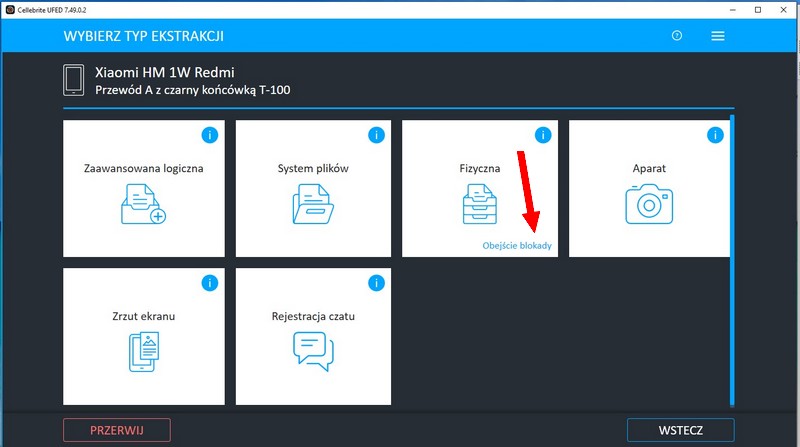The image size is (800, 447).
Task: Open info for Zaawansowana logiczna extraction
Action: point(210,135)
